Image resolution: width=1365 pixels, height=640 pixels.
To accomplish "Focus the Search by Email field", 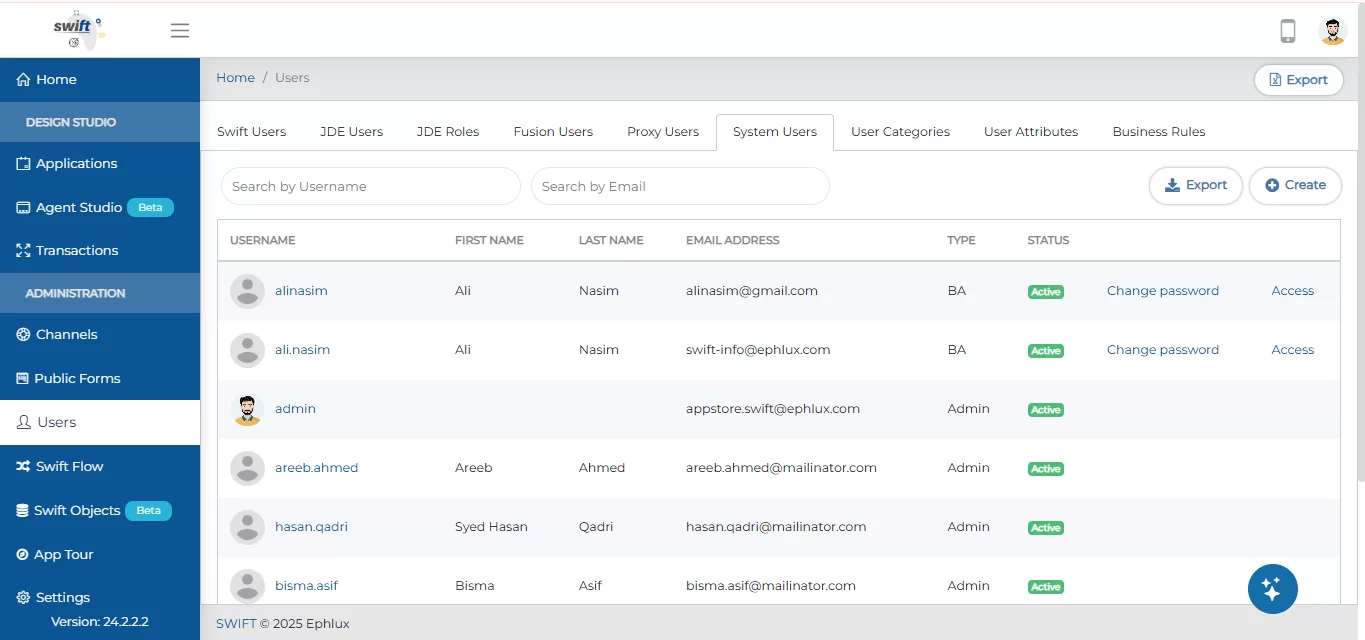I will tap(680, 186).
